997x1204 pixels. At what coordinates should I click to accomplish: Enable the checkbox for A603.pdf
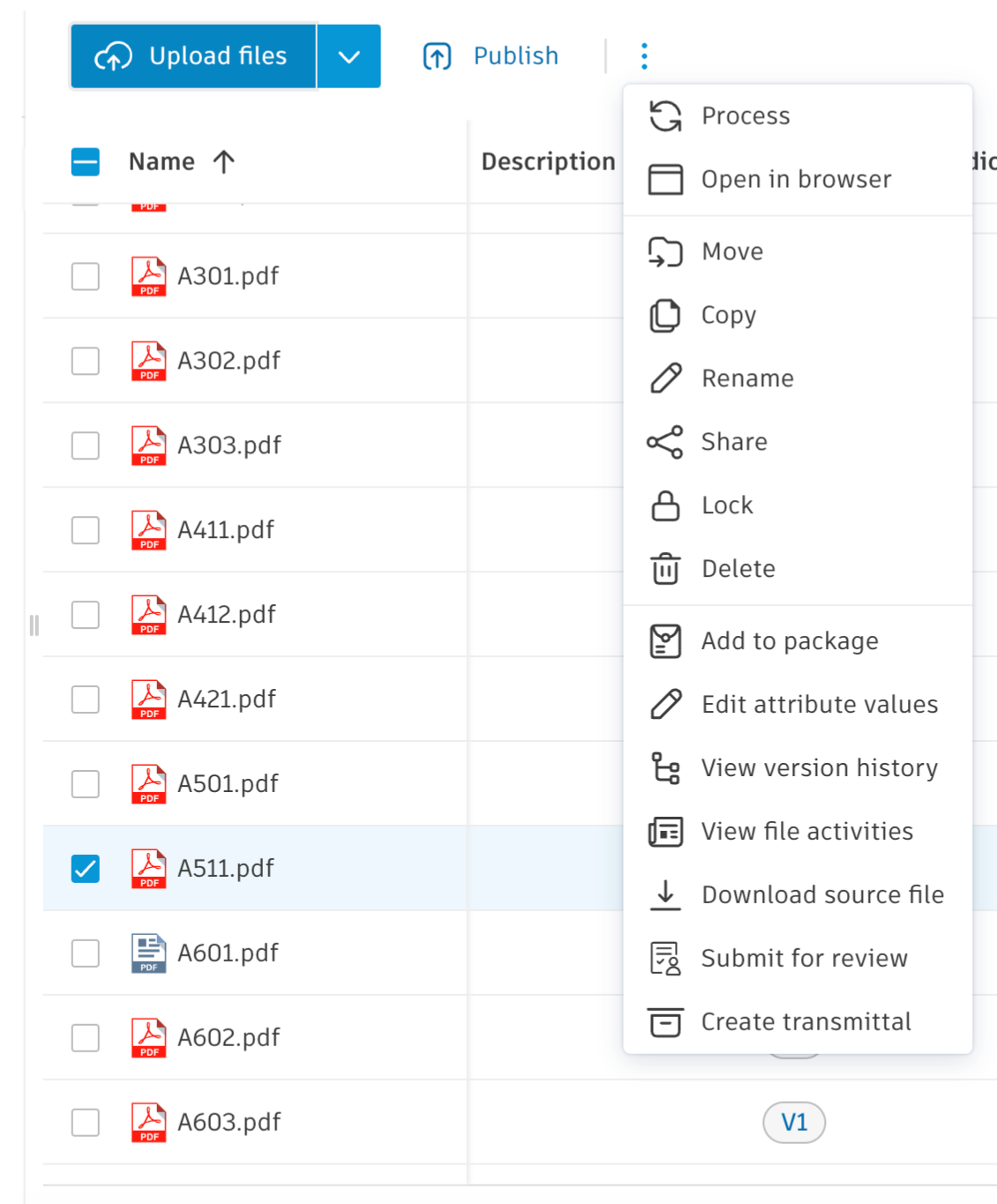pyautogui.click(x=85, y=1122)
